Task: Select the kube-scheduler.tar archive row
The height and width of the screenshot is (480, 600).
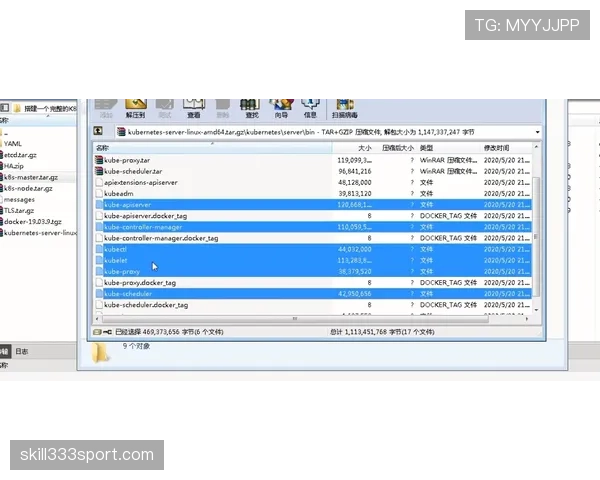Action: (313, 171)
